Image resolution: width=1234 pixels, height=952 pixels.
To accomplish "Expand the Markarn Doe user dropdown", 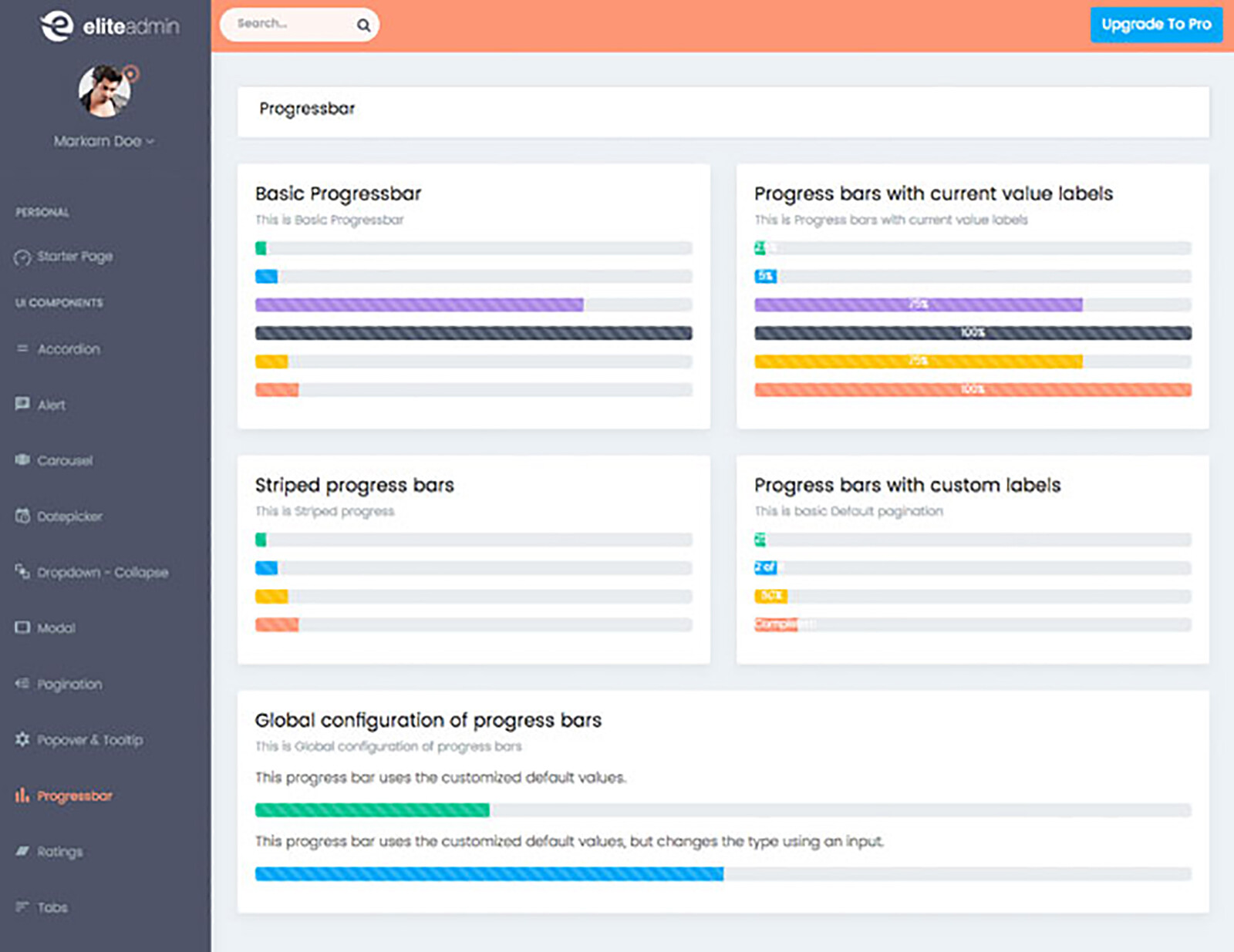I will (104, 141).
